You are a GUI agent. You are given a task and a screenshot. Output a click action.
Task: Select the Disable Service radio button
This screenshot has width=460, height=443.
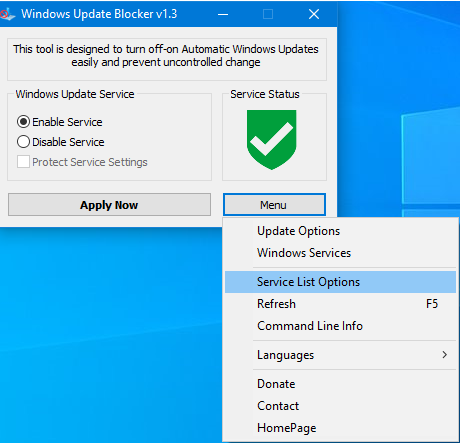23,142
